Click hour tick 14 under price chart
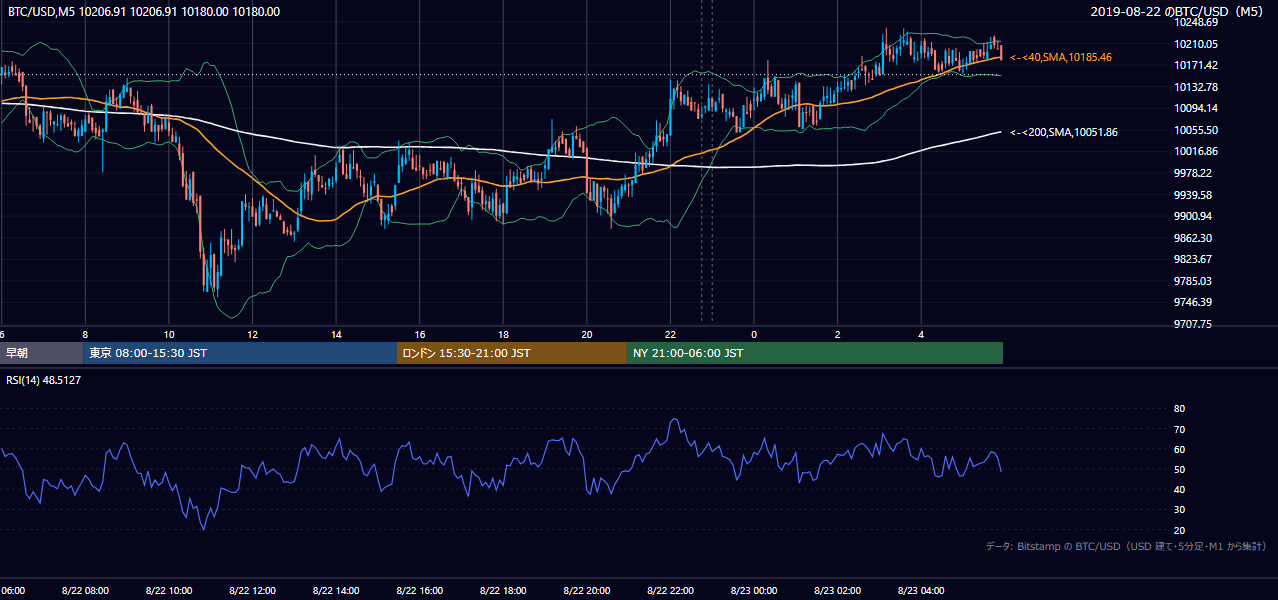1278x600 pixels. click(336, 334)
